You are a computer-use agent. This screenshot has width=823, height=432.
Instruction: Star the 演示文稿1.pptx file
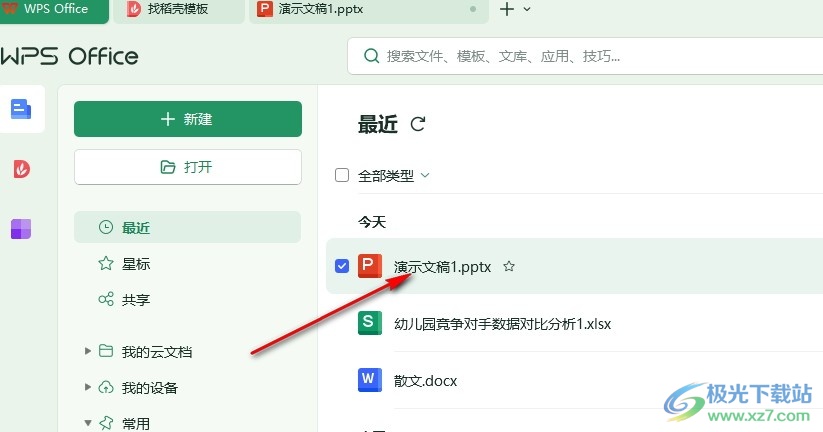509,267
